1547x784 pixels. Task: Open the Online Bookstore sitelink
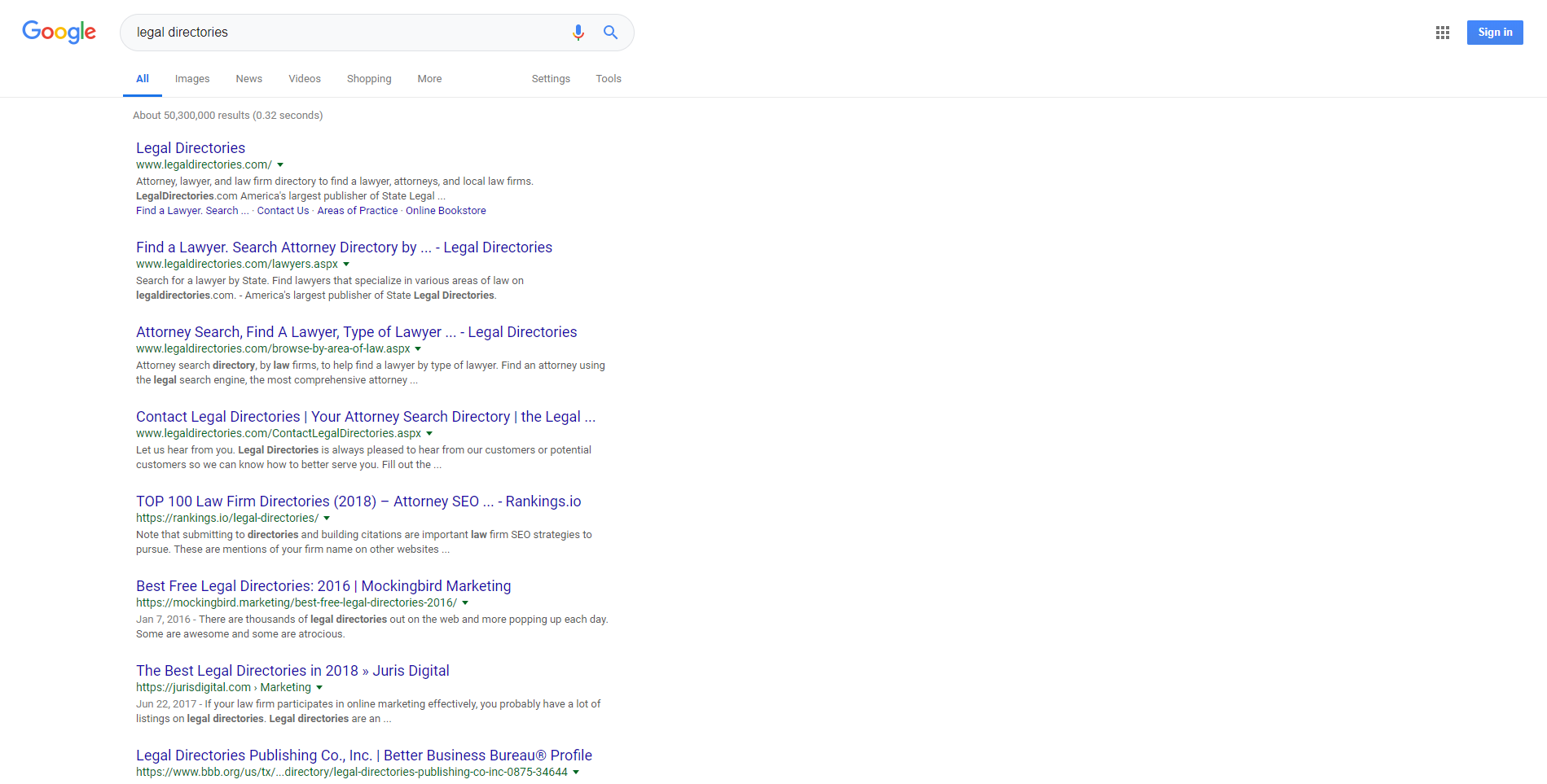tap(446, 211)
